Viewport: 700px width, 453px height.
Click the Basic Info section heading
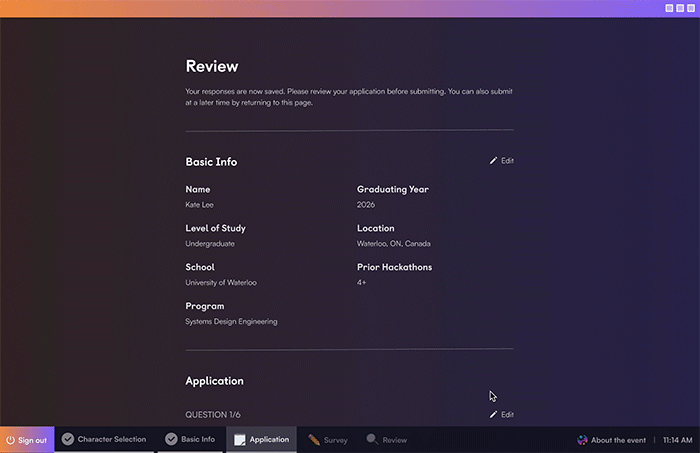211,162
